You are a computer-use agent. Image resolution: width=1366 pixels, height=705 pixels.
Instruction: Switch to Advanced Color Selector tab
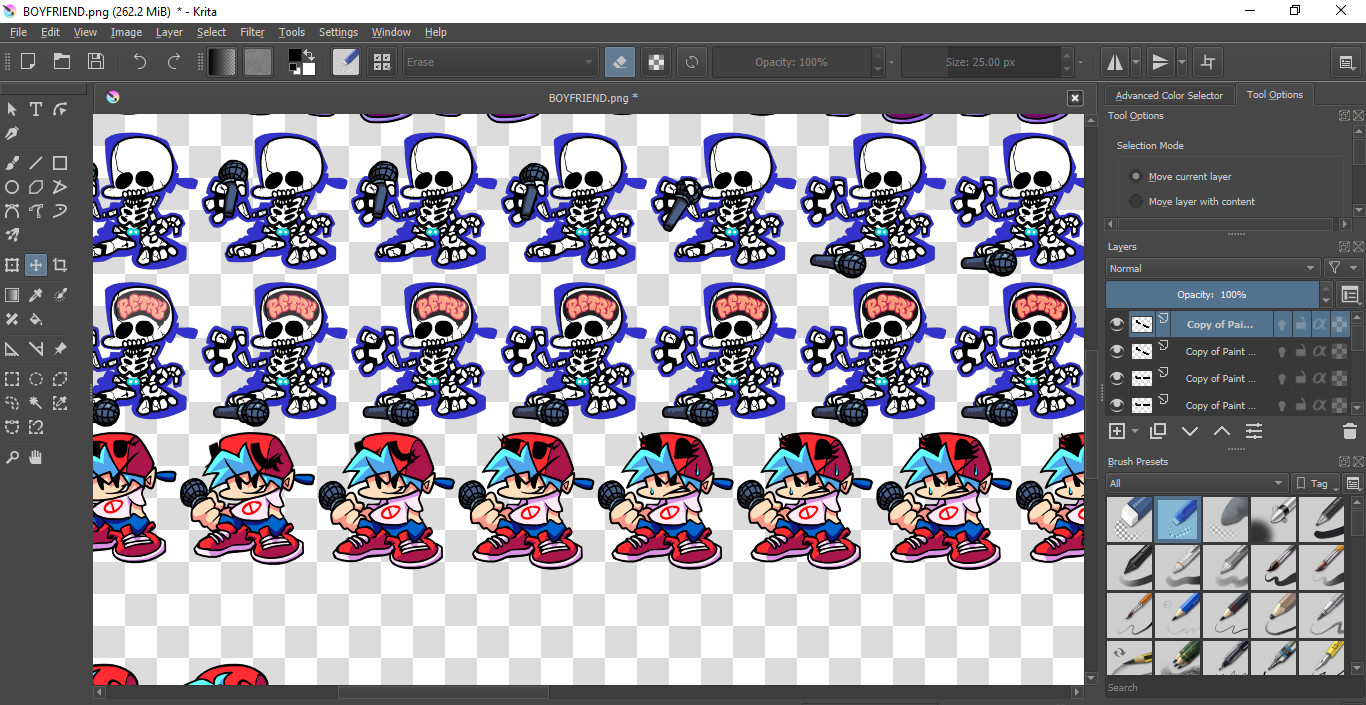pos(1168,95)
